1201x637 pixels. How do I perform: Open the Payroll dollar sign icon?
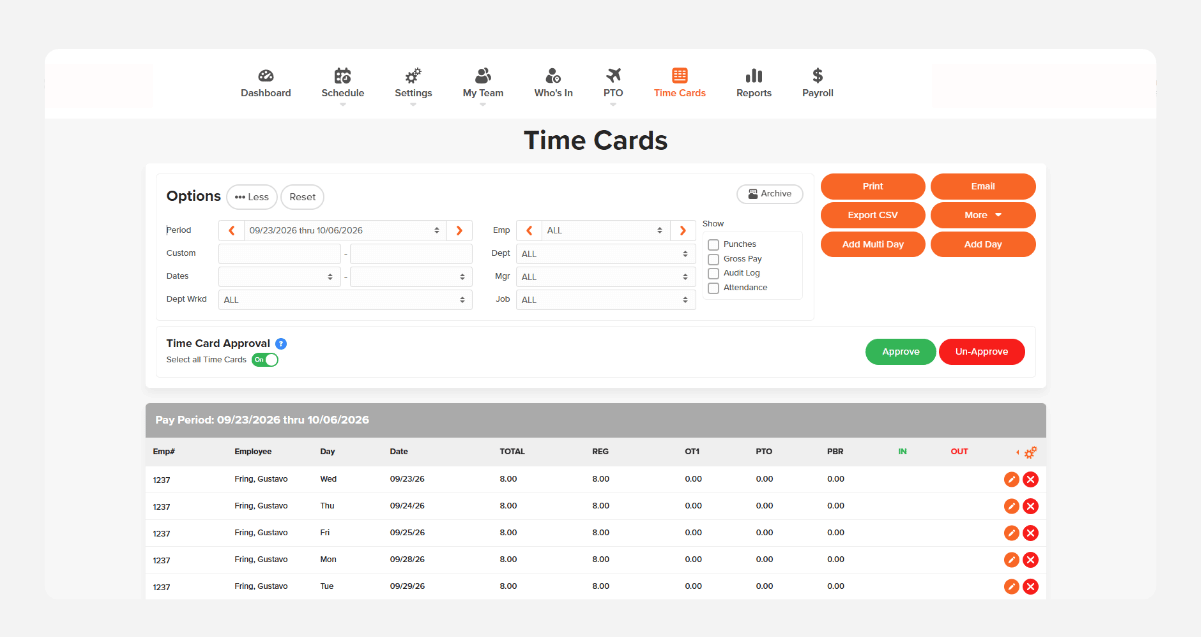(818, 76)
